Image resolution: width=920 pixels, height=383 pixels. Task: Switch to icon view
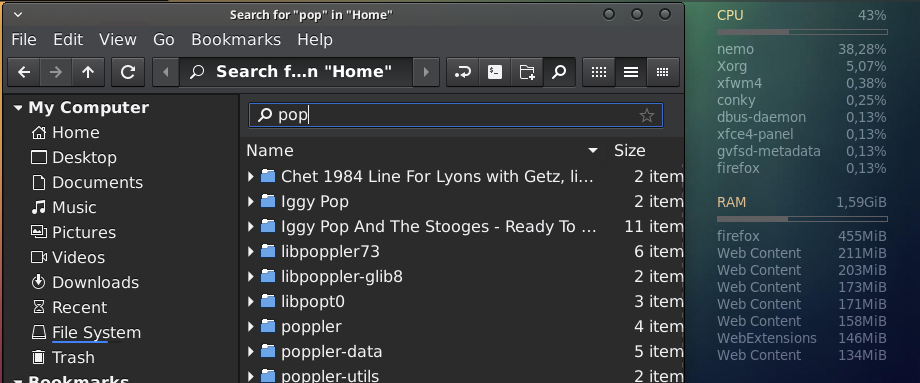tap(598, 72)
